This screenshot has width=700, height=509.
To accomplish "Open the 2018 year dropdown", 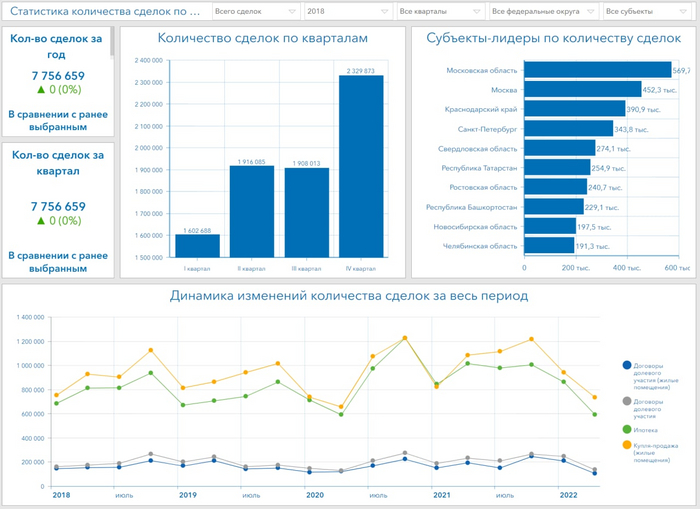I will tap(348, 11).
